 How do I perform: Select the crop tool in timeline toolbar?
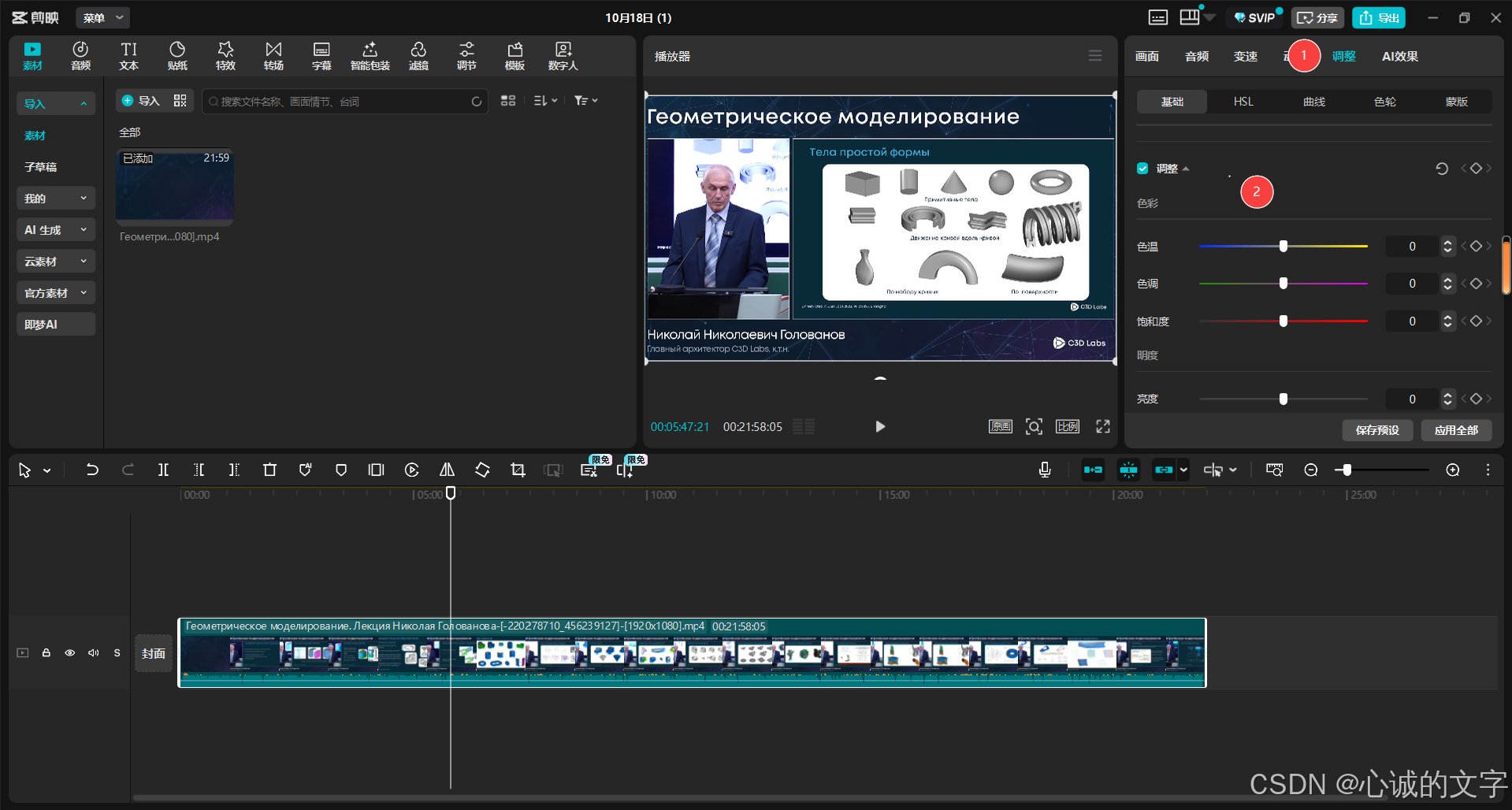click(x=518, y=470)
